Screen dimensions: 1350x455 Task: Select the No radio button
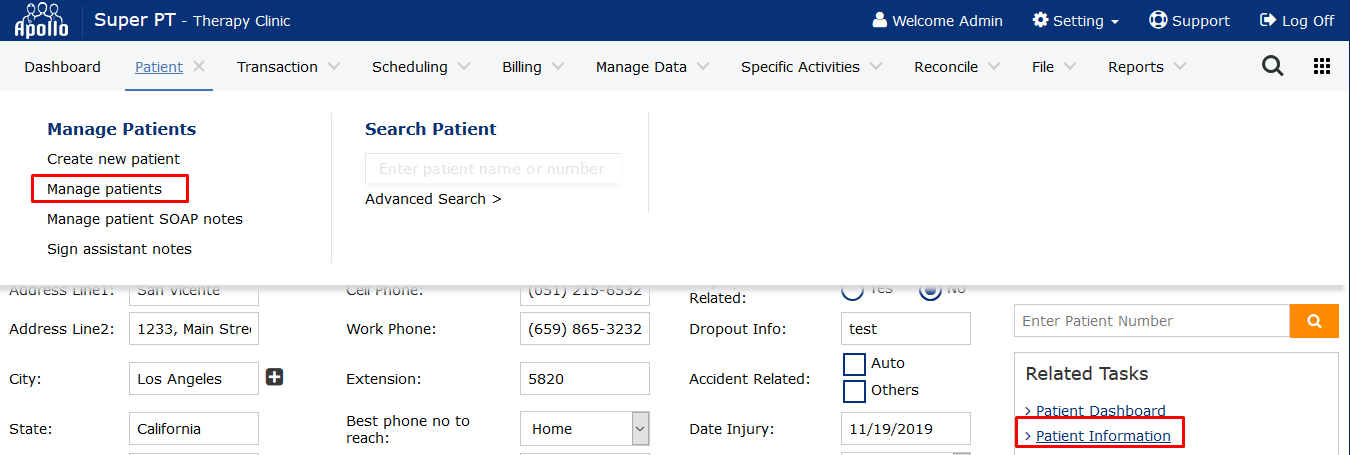point(930,290)
